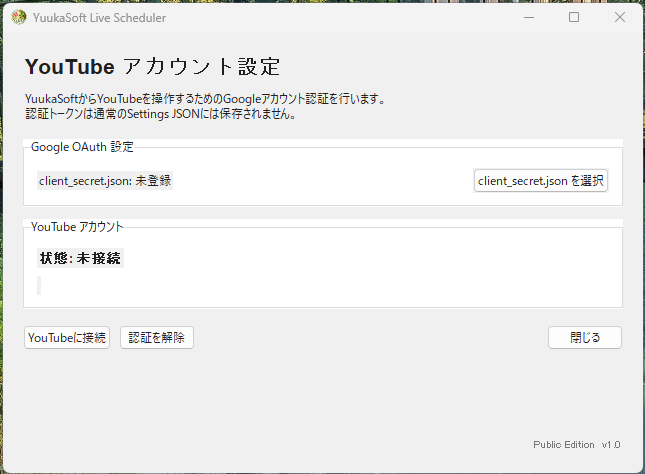This screenshot has width=645, height=474.
Task: Click the 'YuukaSoft Live Scheduler' title text
Action: (x=100, y=18)
